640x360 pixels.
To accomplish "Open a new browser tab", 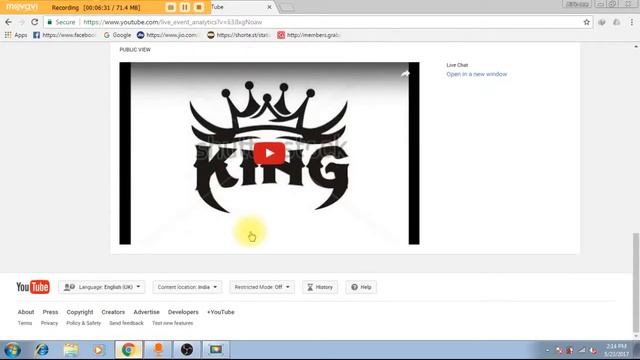I will (287, 7).
